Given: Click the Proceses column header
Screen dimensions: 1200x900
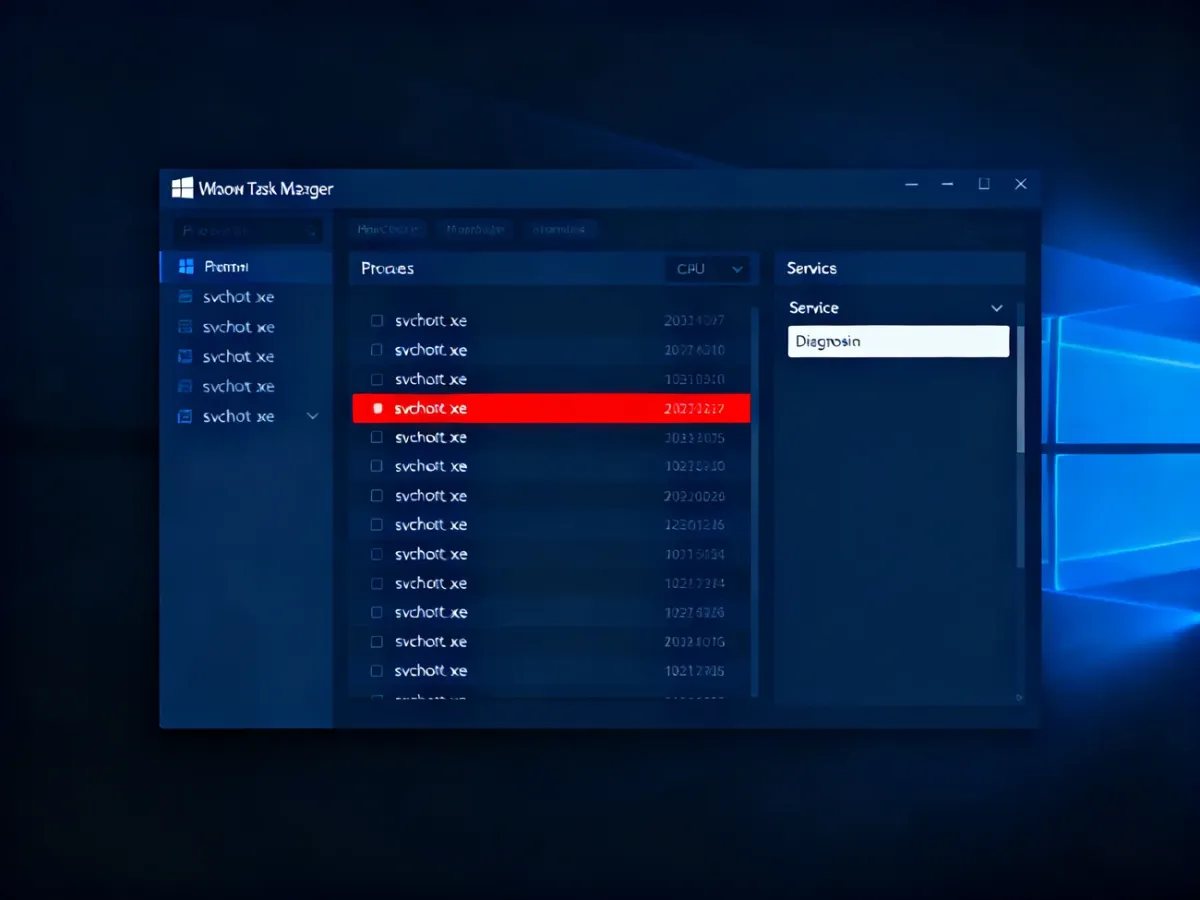Looking at the screenshot, I should pos(387,269).
